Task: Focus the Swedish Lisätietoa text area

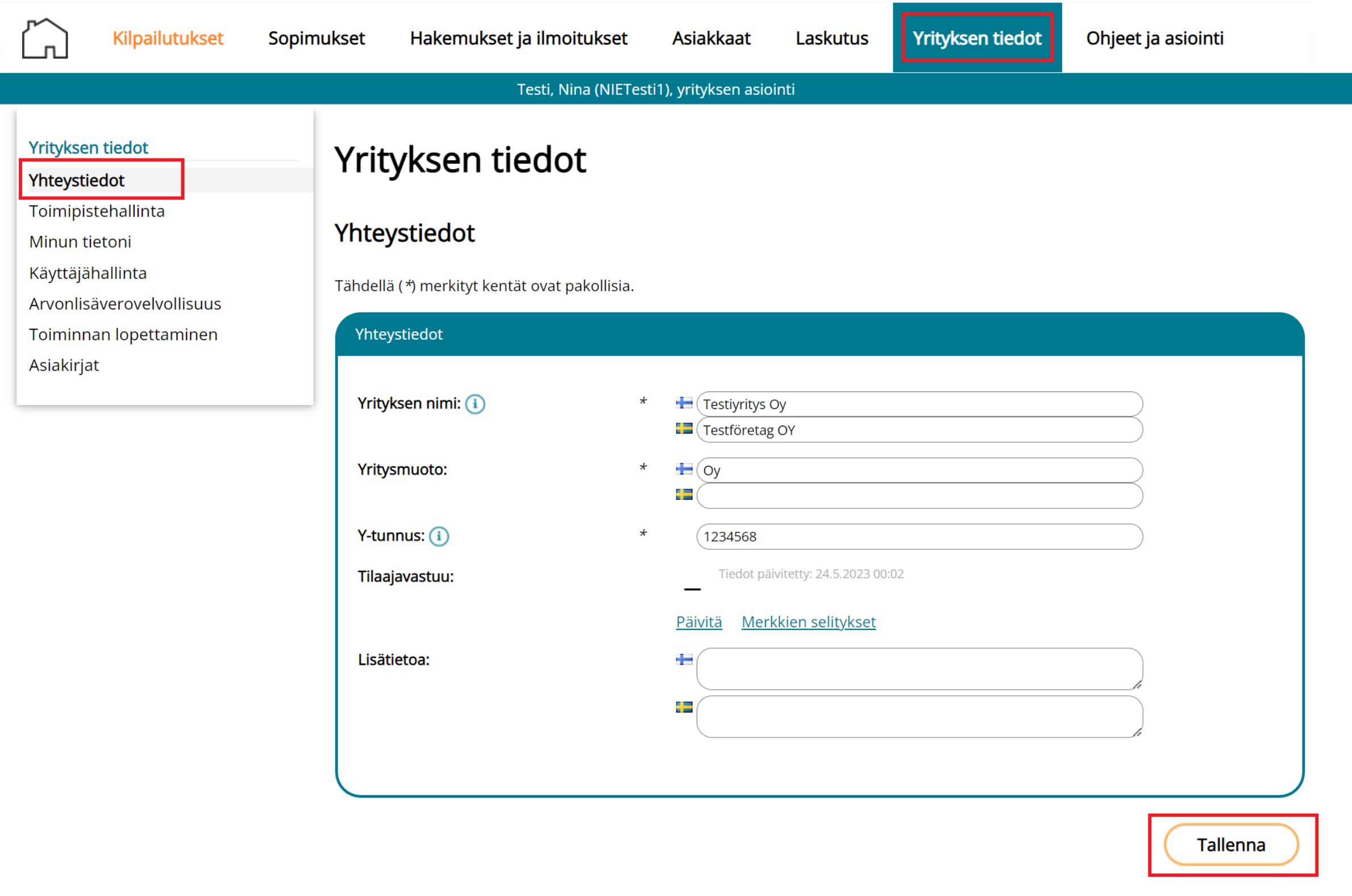Action: coord(920,716)
